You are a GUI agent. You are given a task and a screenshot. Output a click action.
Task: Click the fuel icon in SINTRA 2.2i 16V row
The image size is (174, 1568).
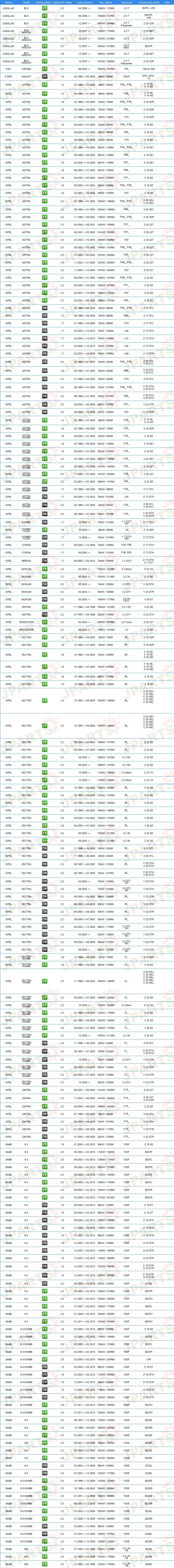click(x=45, y=607)
